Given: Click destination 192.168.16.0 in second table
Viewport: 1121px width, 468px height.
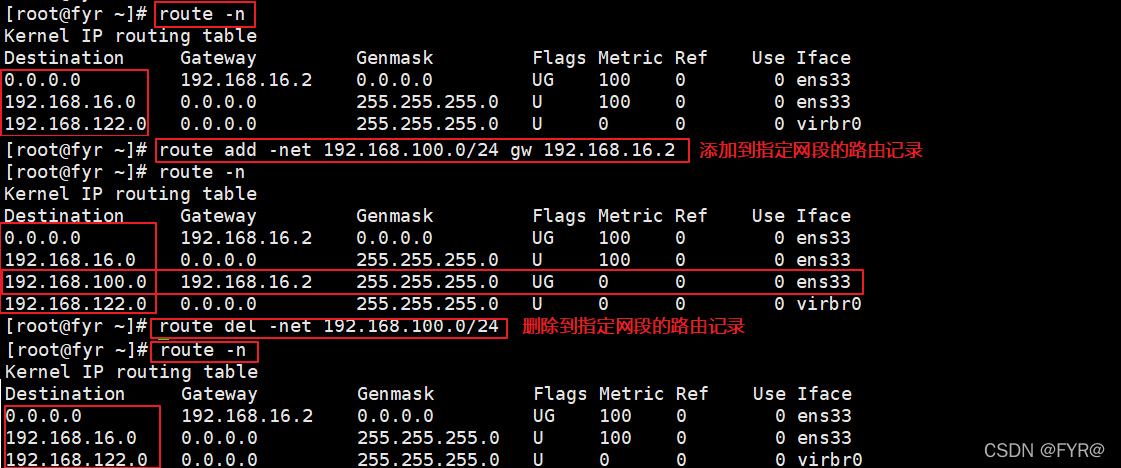Looking at the screenshot, I should pos(70,260).
